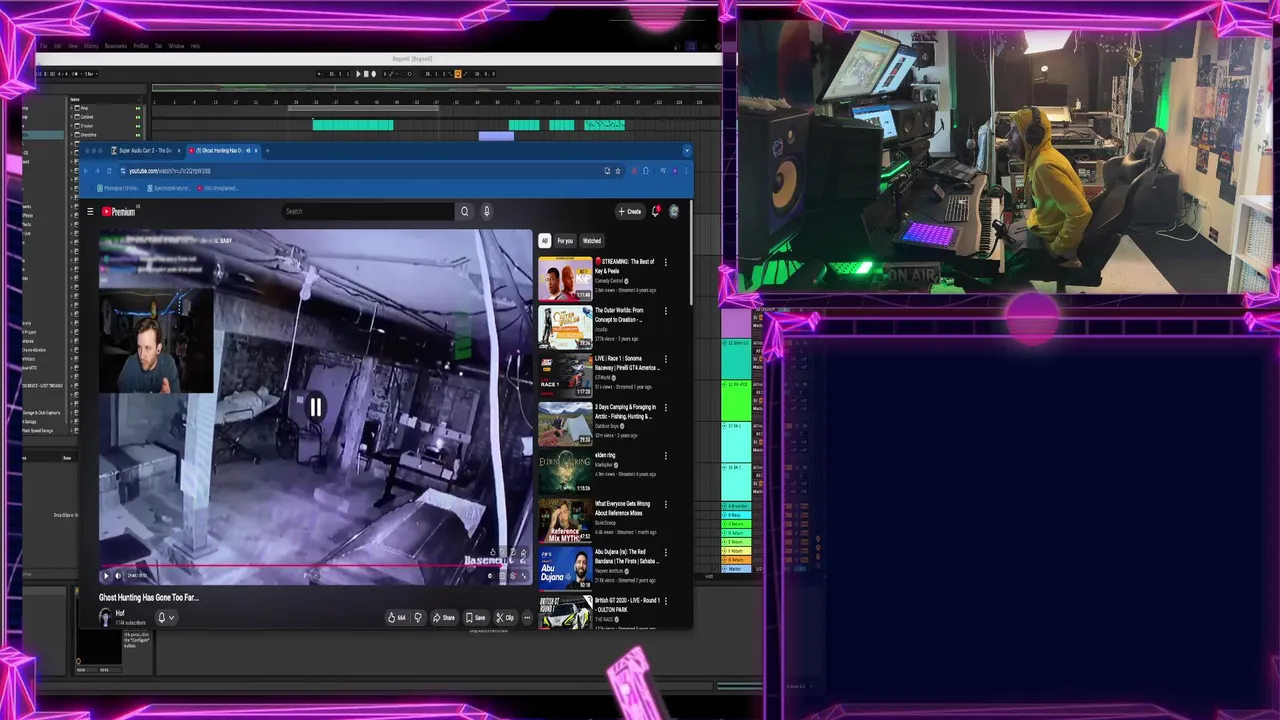
Task: Select the For you filter chip
Action: point(565,241)
